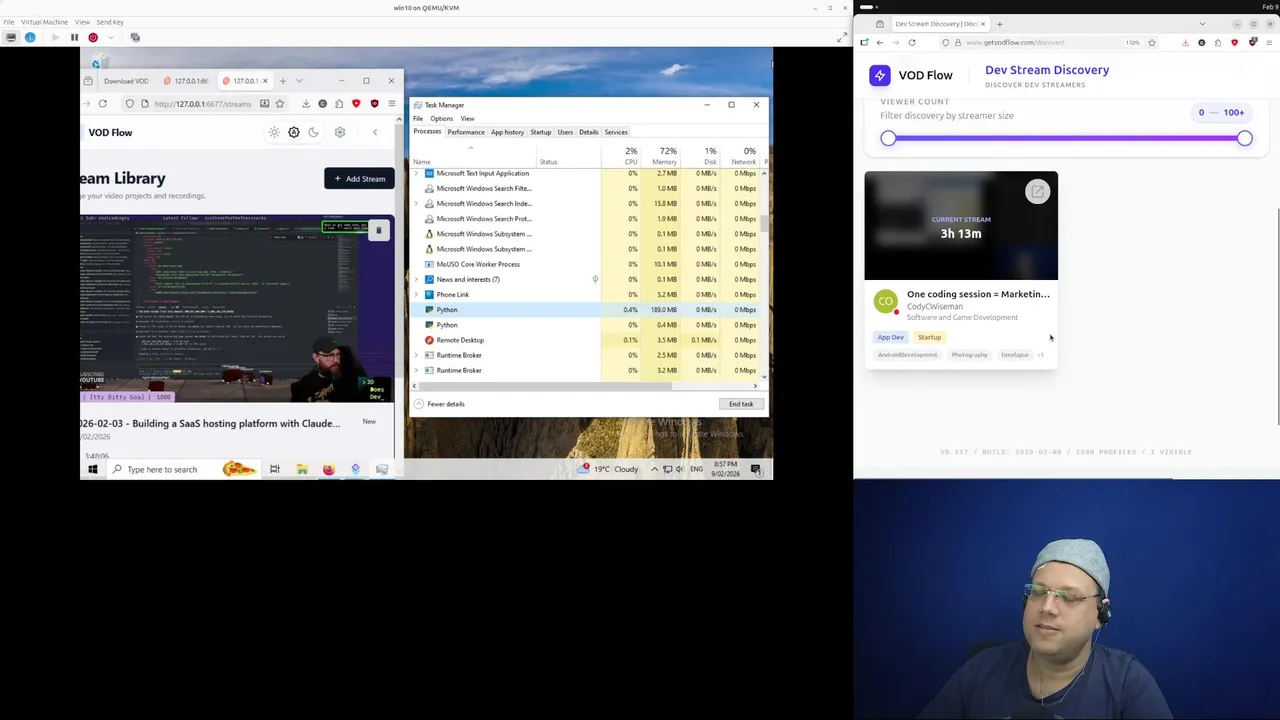Expand the Microsoft Windows Search Indexer row
The width and height of the screenshot is (1280, 720).
pyautogui.click(x=417, y=203)
